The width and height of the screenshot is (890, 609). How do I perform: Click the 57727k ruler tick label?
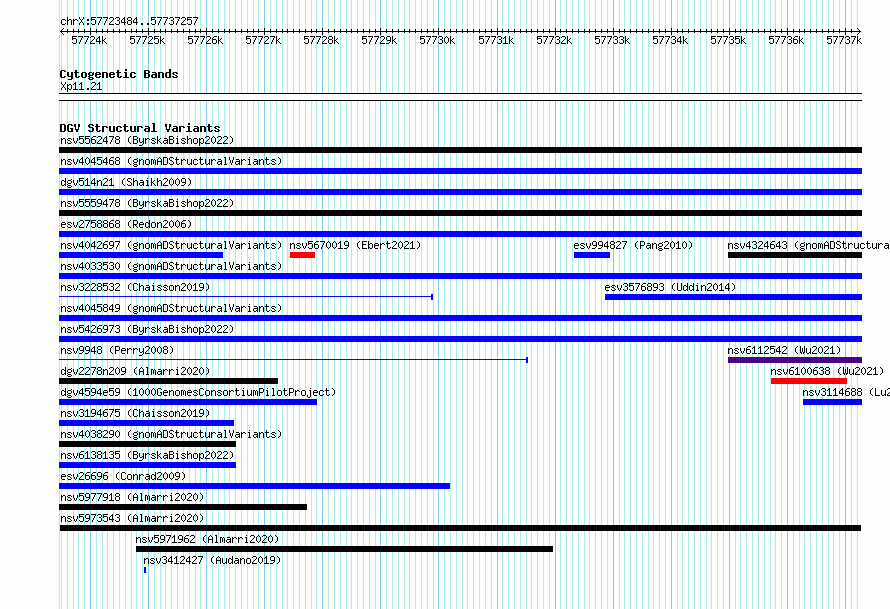coord(263,40)
